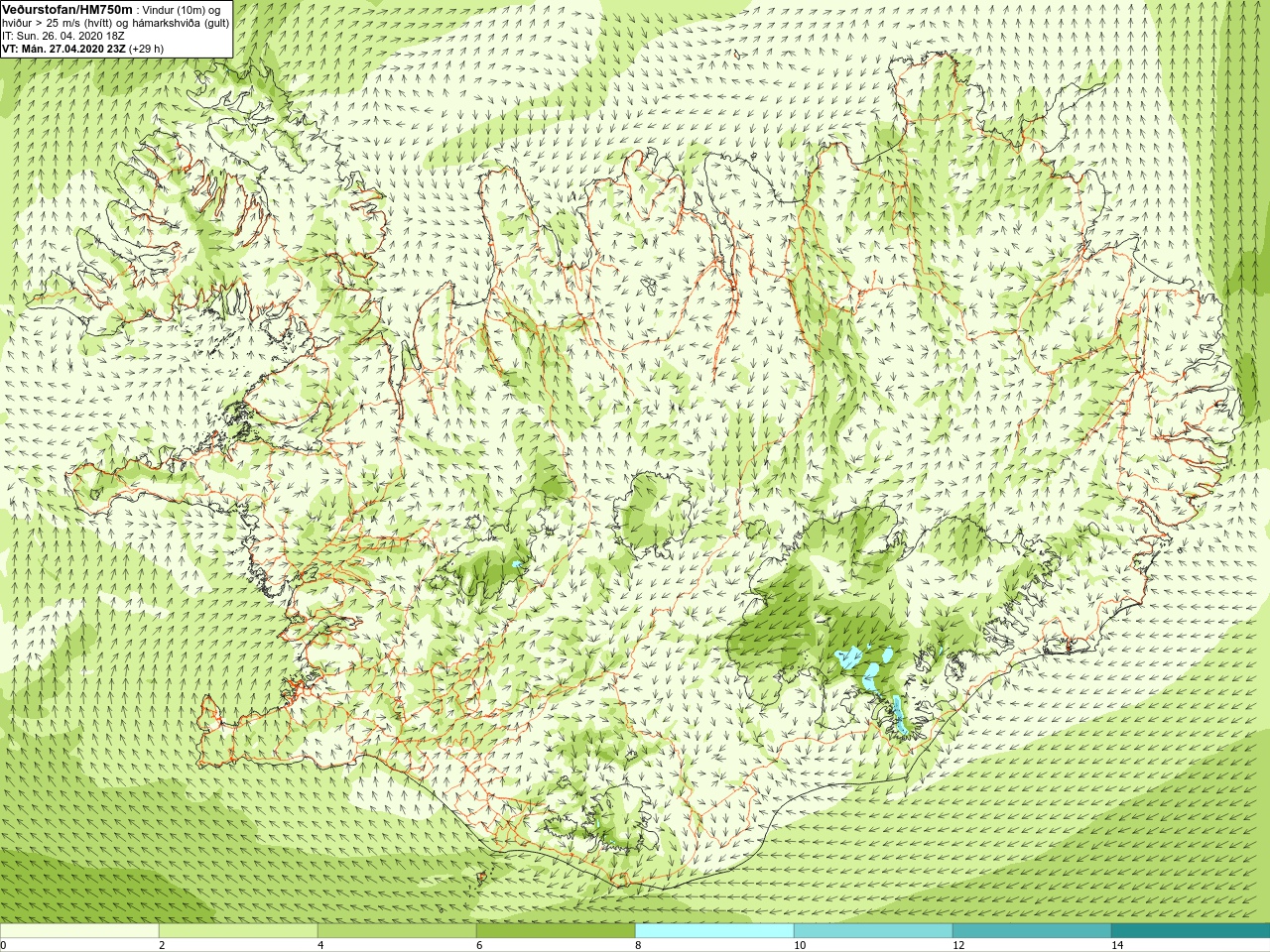Viewport: 1270px width, 952px height.
Task: Pick the 4–6 m/s green legend swatch
Action: point(397,931)
